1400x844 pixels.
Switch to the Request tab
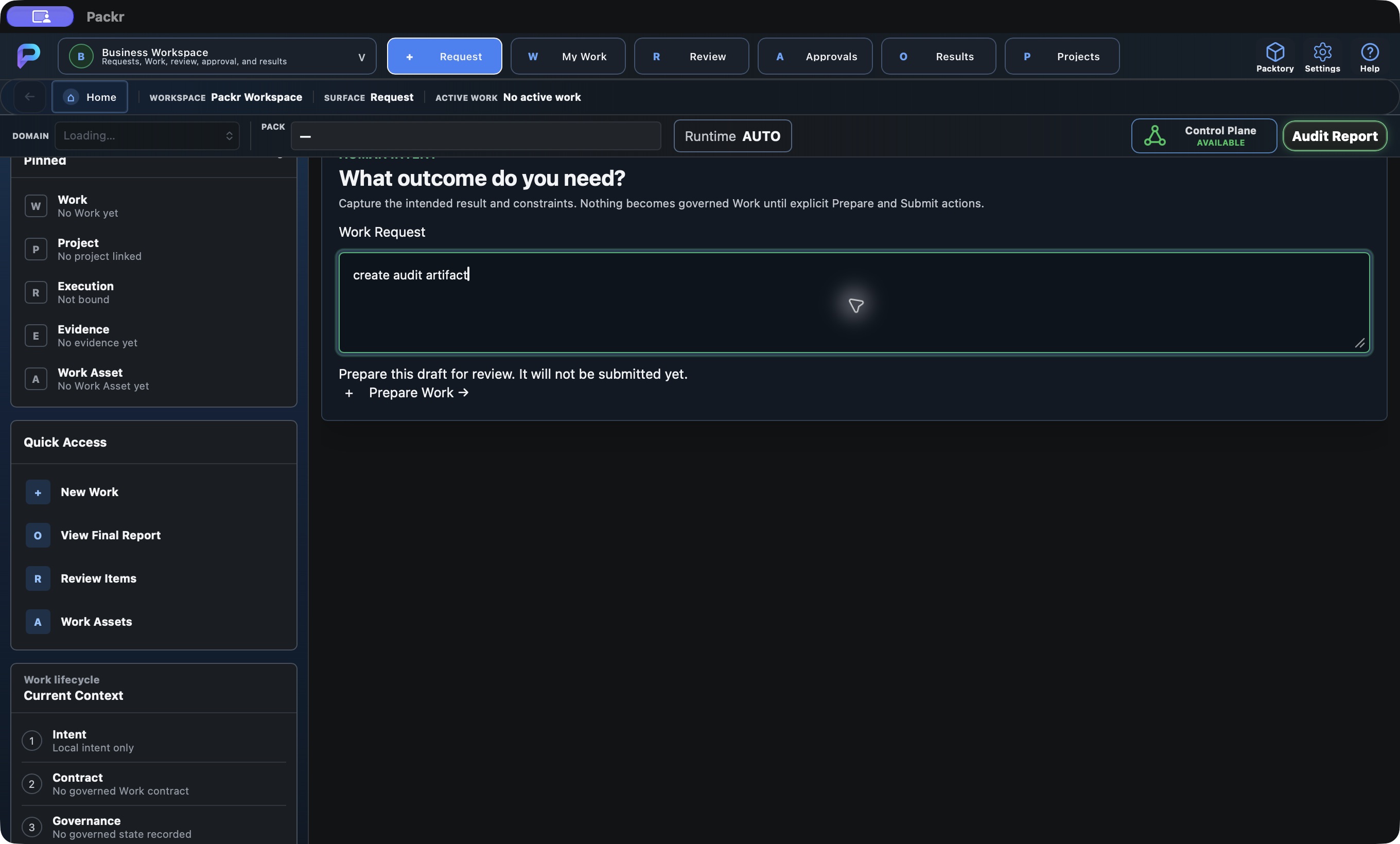pyautogui.click(x=444, y=56)
